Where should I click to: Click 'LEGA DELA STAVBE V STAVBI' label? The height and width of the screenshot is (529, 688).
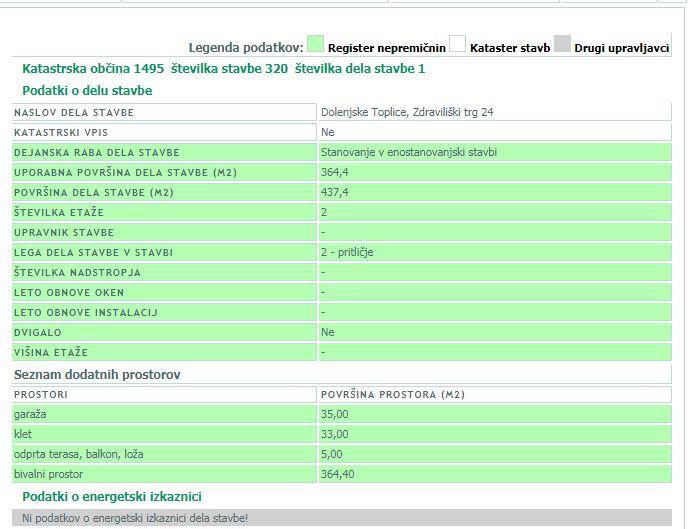[x=93, y=253]
